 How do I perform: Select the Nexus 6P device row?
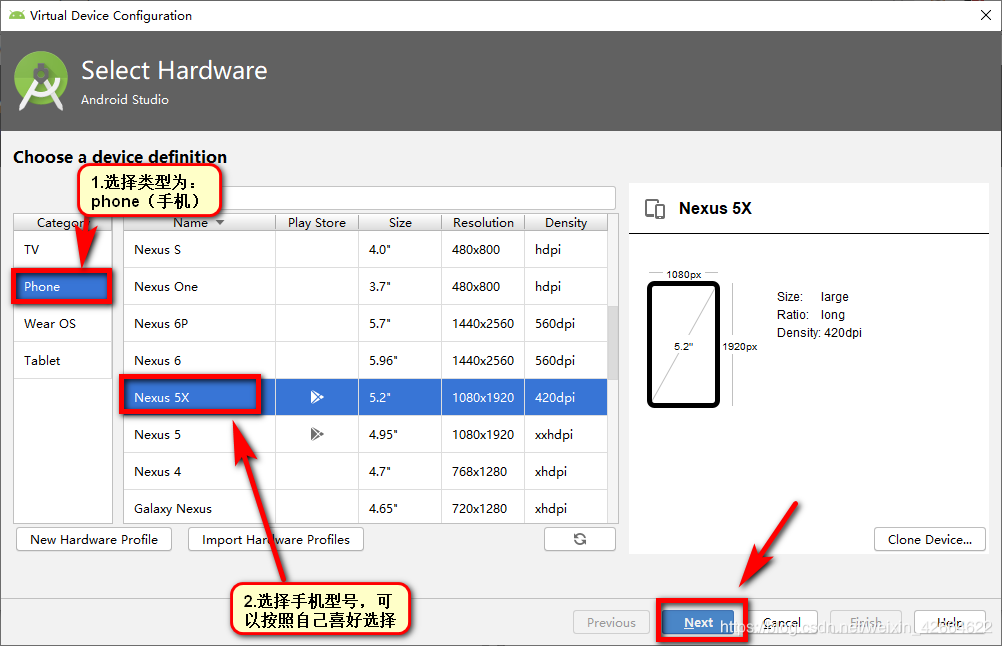pos(365,323)
